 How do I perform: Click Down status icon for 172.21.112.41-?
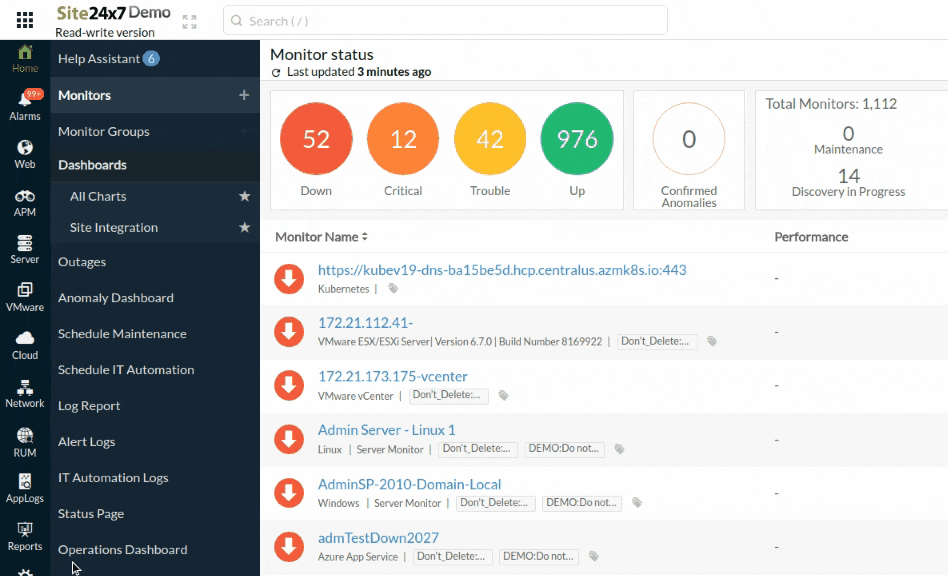[x=289, y=332]
